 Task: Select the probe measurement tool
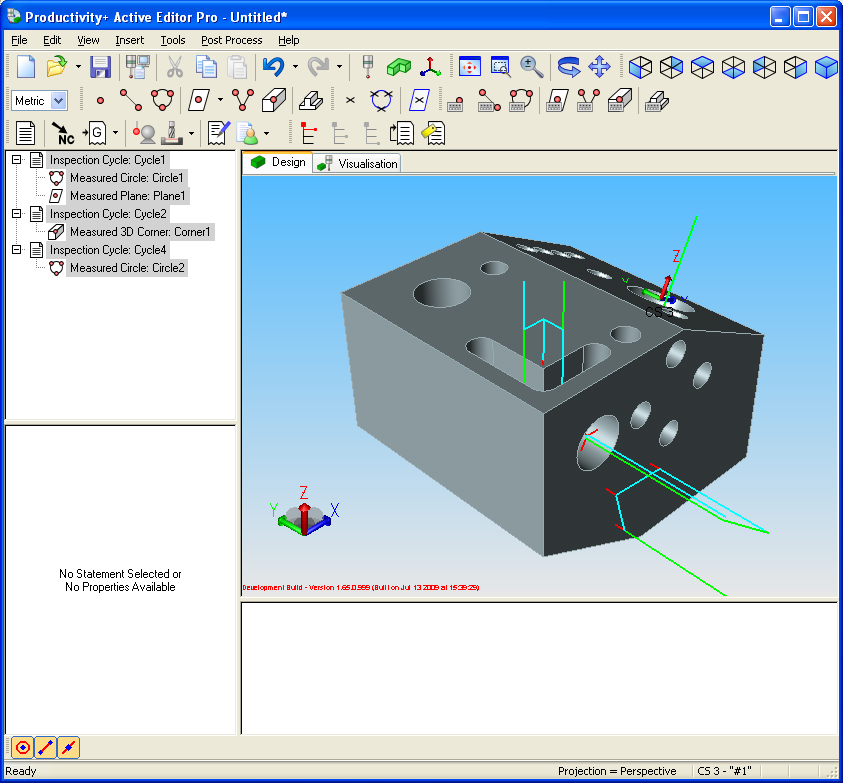pyautogui.click(x=145, y=132)
